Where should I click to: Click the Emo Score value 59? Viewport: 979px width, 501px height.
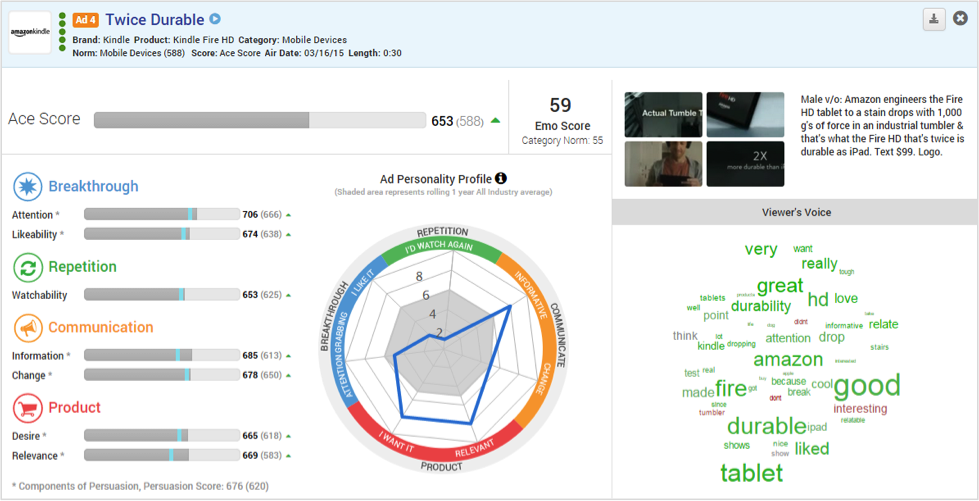click(x=561, y=104)
